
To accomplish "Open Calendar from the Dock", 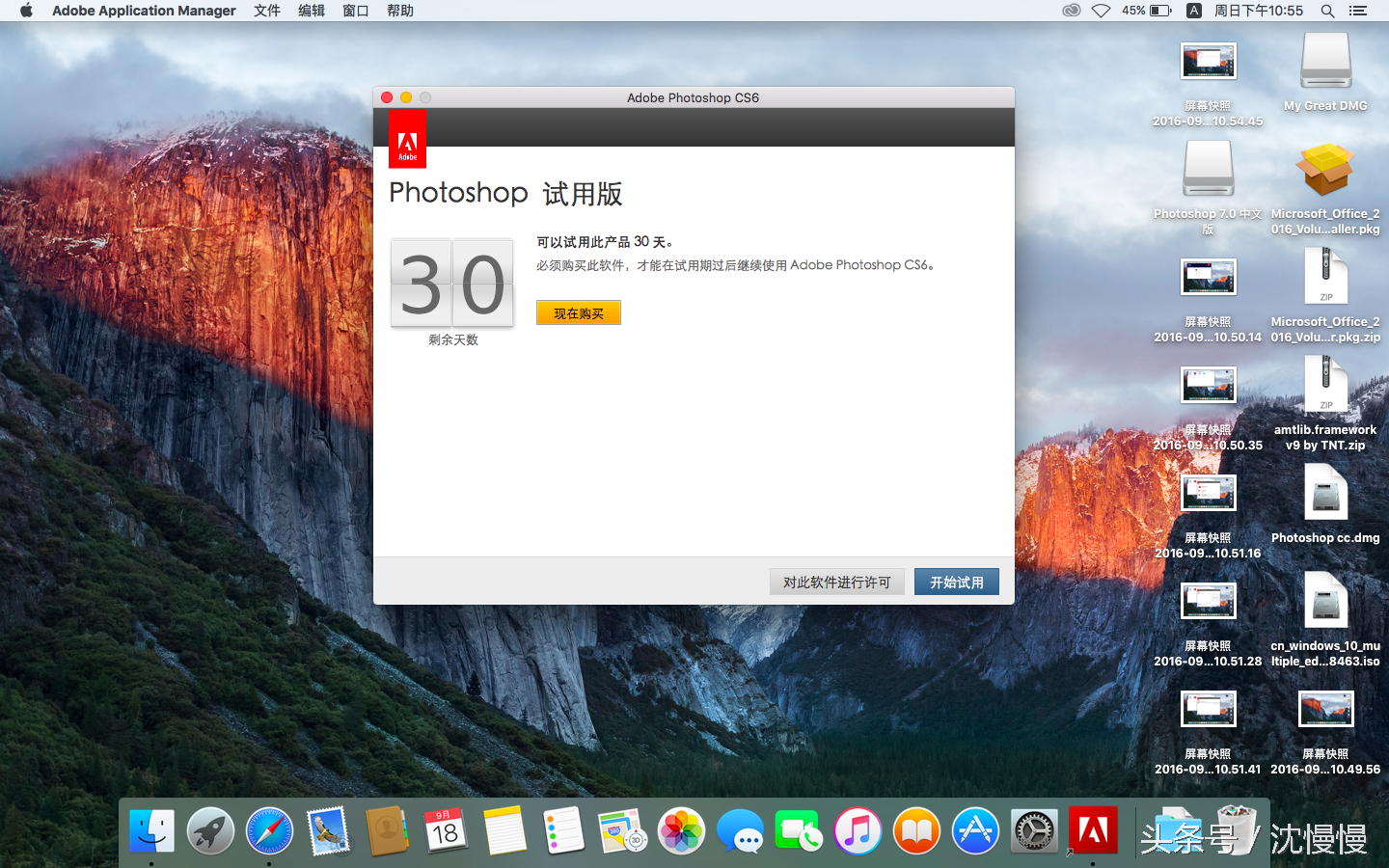I will tap(446, 830).
